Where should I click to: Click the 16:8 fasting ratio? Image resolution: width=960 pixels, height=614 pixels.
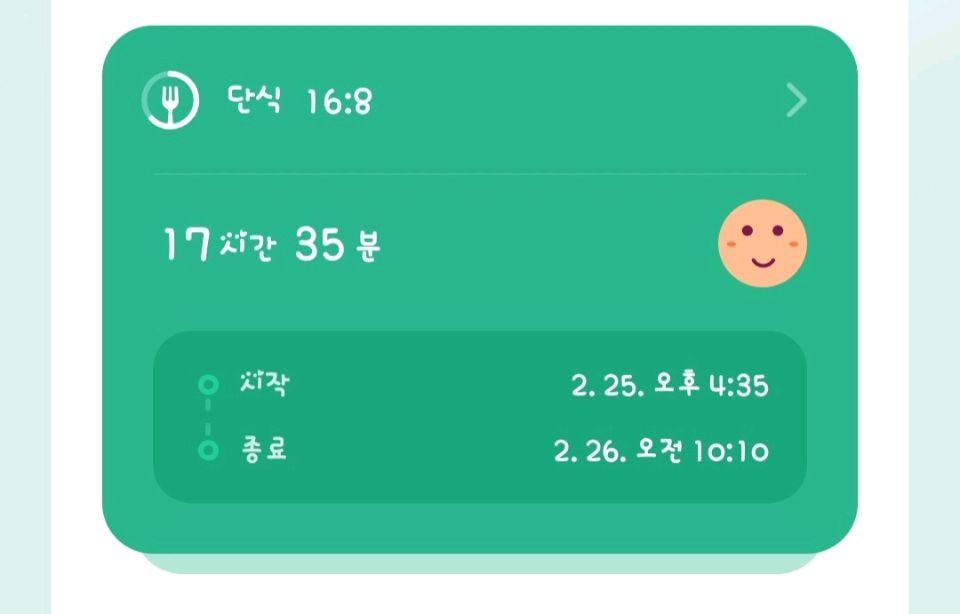click(x=338, y=102)
